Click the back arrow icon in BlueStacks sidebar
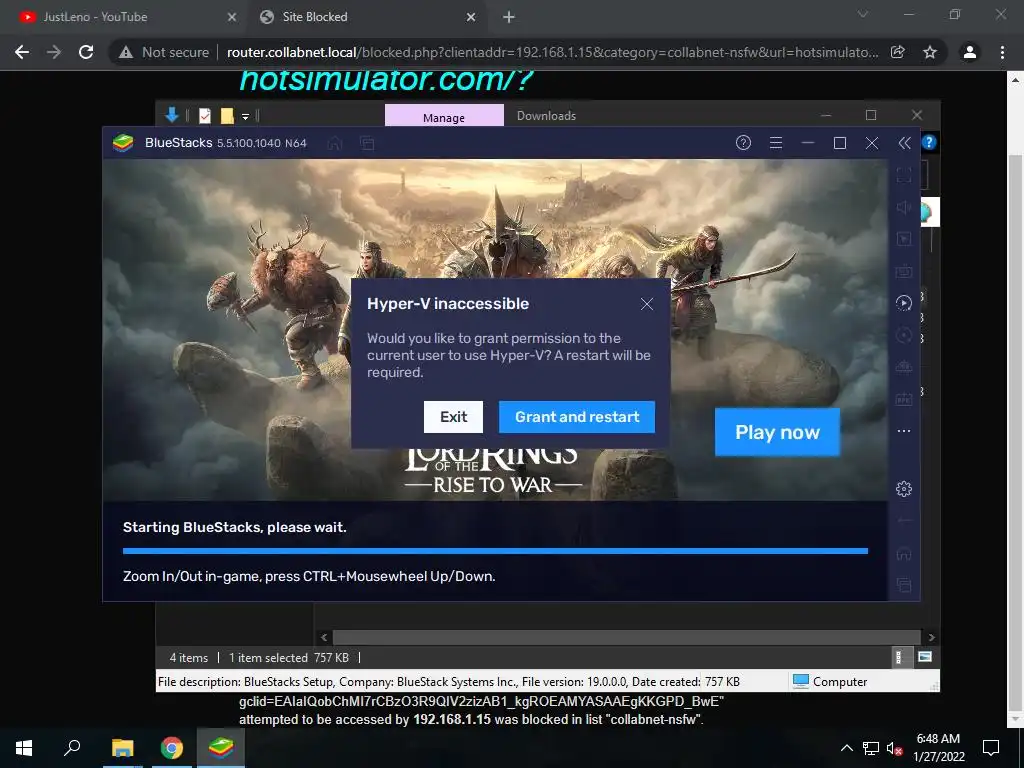Viewport: 1024px width, 768px height. (x=904, y=520)
